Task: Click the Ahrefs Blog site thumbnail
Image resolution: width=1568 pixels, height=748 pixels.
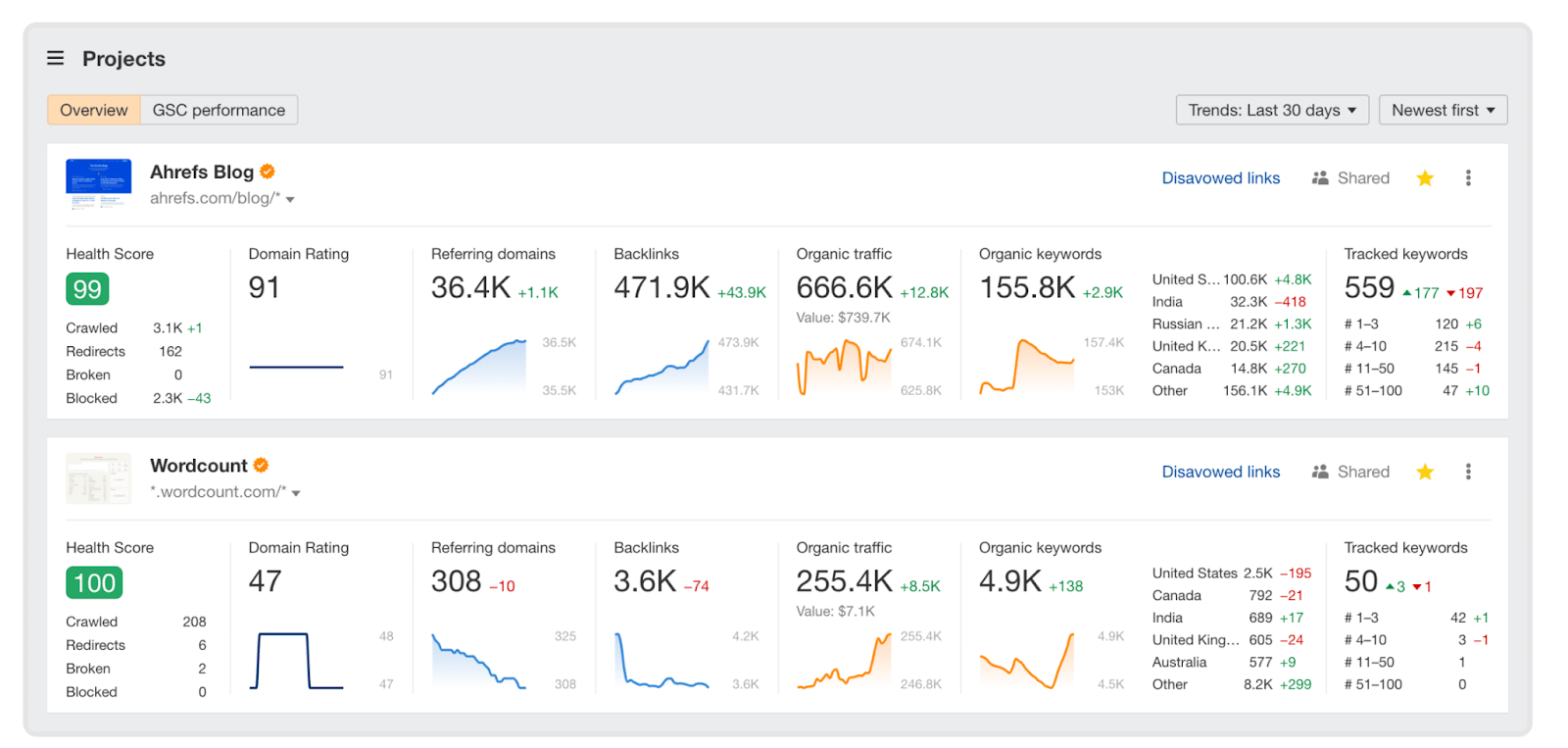Action: point(98,184)
